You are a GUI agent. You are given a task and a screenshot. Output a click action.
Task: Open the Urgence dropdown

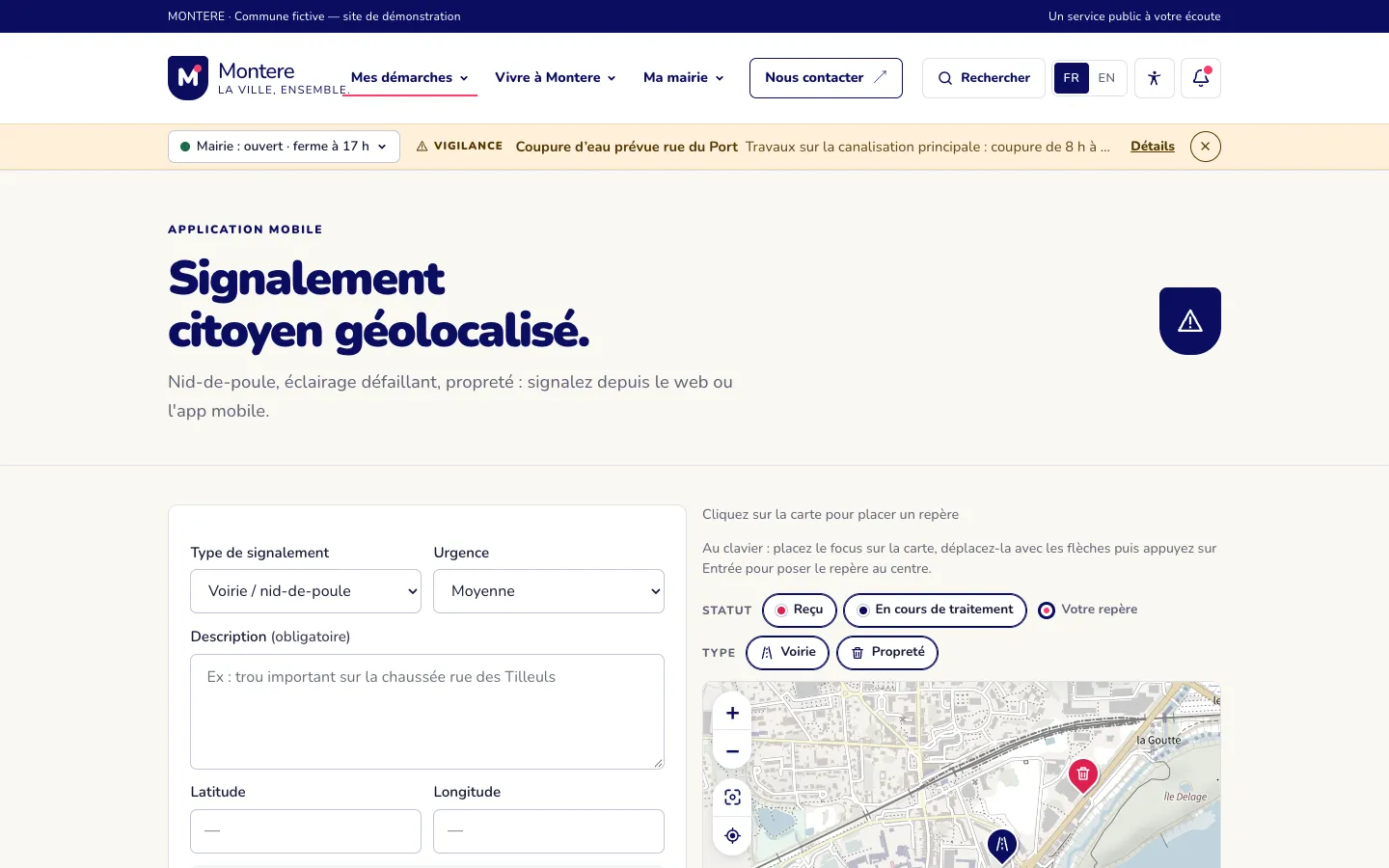coord(549,591)
